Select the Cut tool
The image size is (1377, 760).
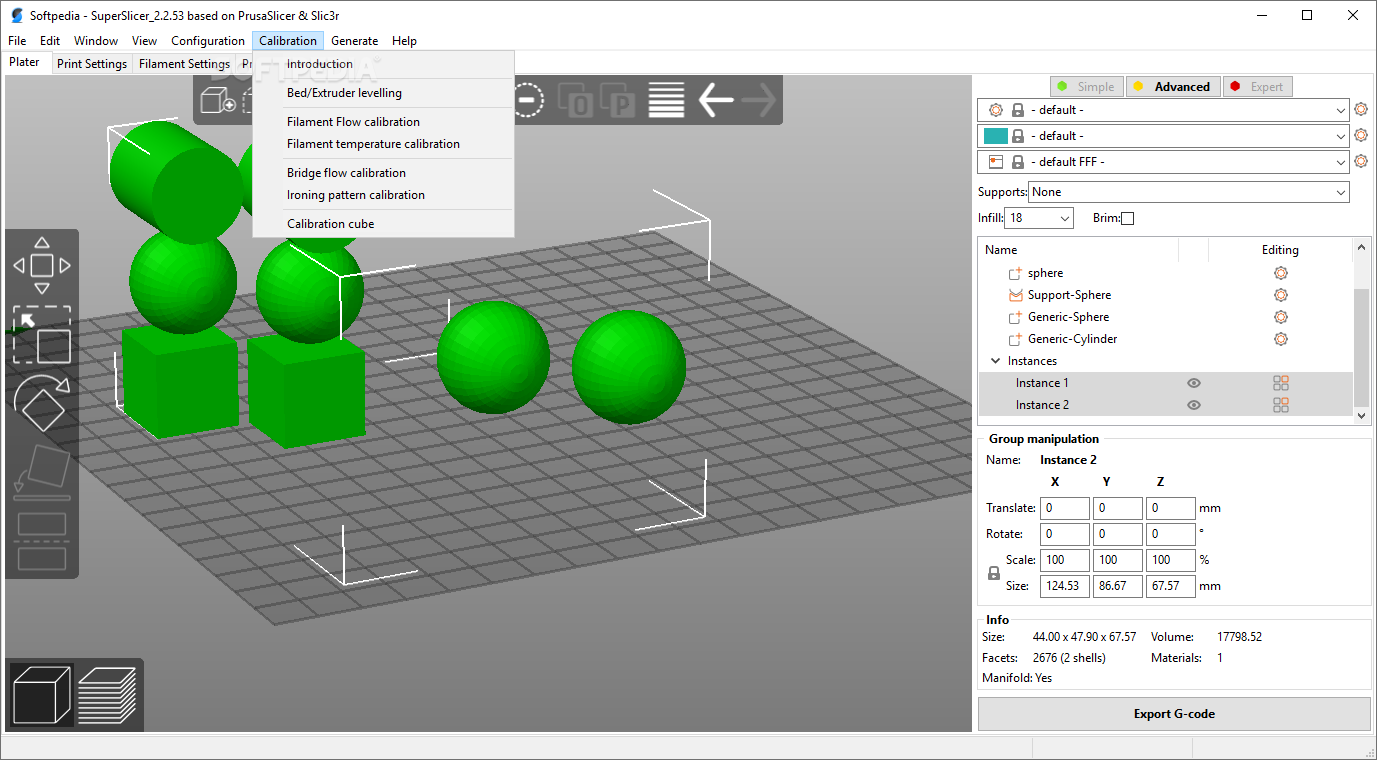(41, 541)
